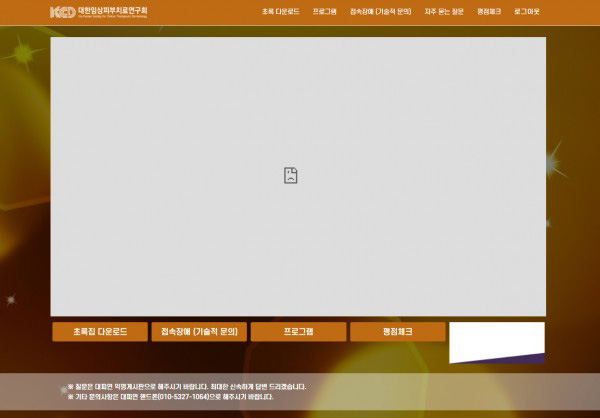Click the broken image icon in the gray panel
Viewport: 600px width, 418px height.
click(290, 175)
